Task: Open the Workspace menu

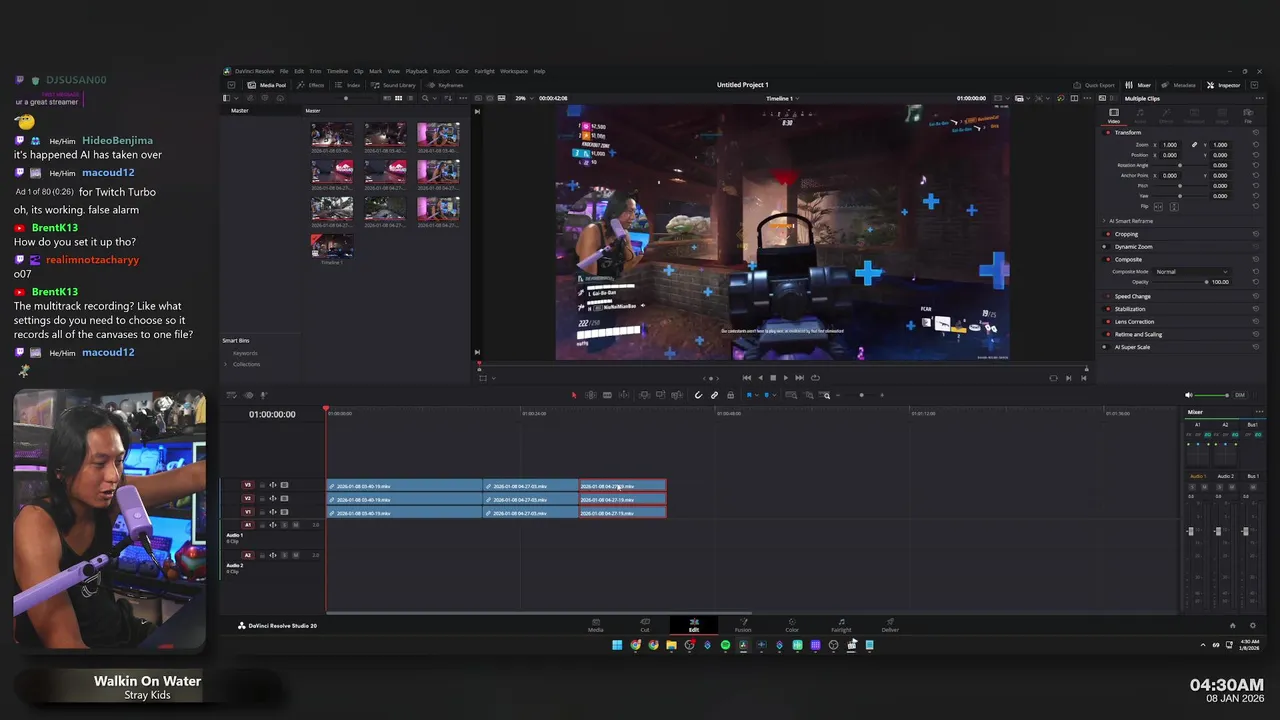Action: point(514,71)
